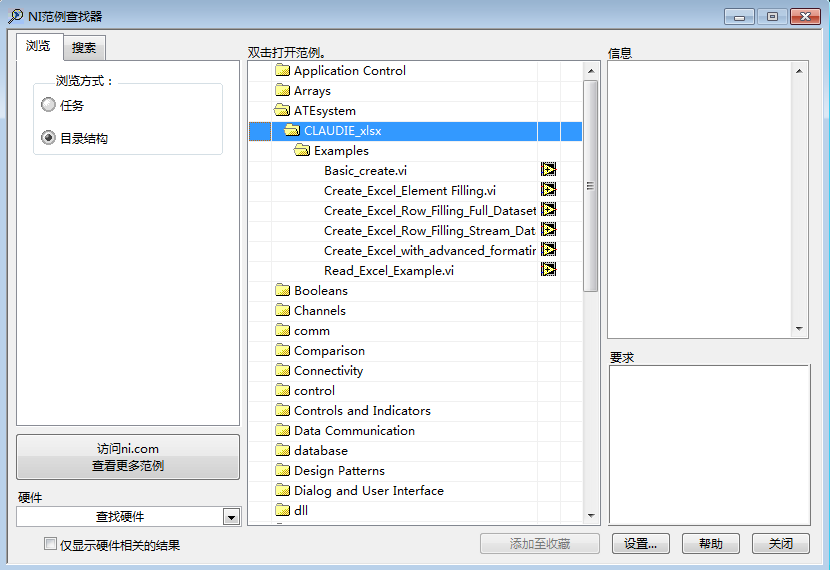Select the Examples folder name
Image resolution: width=830 pixels, height=570 pixels.
coord(341,151)
